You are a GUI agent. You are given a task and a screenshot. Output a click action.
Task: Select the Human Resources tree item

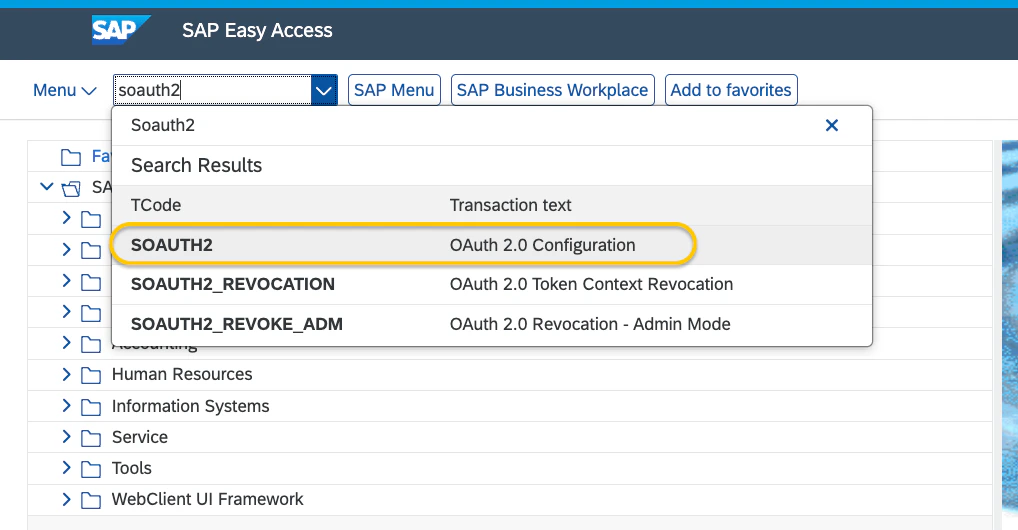point(182,375)
